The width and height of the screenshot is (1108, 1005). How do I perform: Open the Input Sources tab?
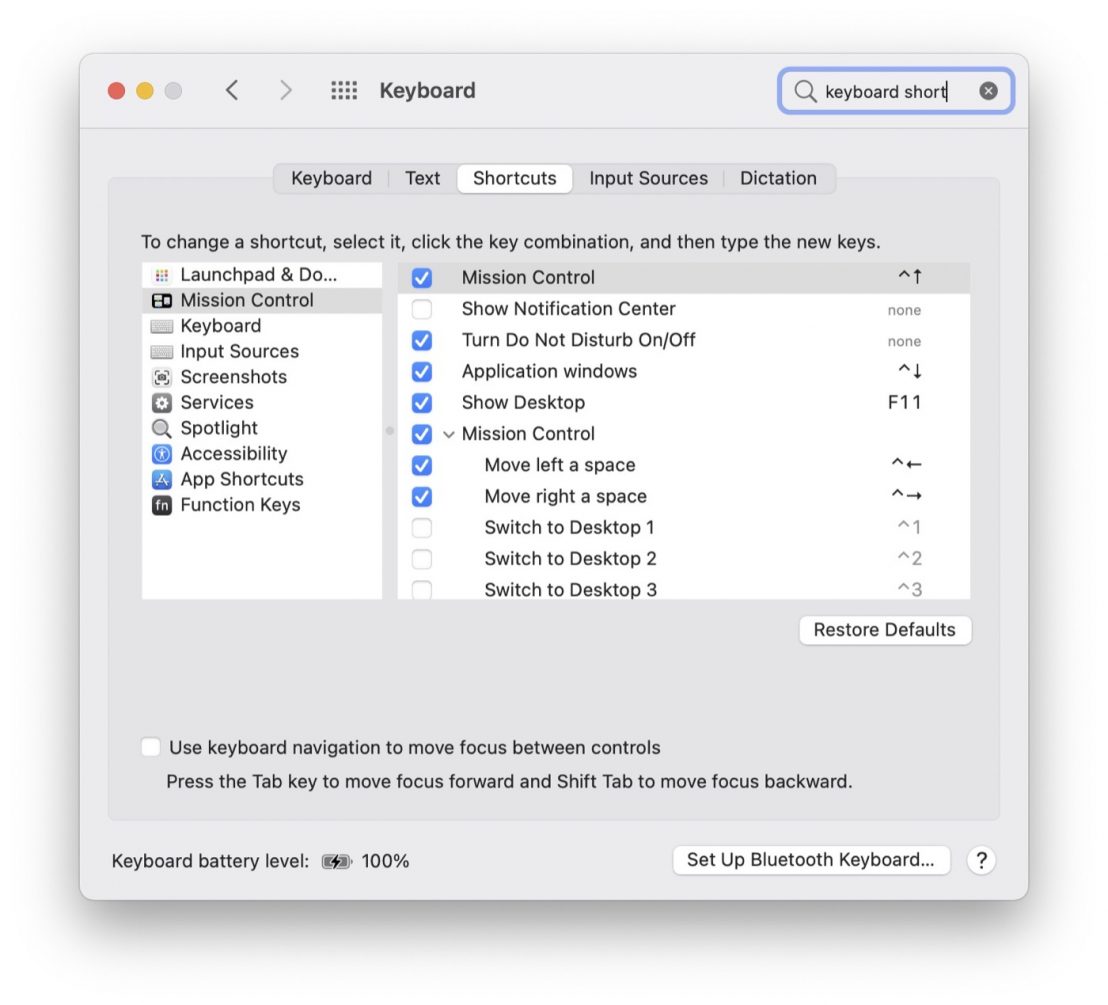[x=648, y=178]
